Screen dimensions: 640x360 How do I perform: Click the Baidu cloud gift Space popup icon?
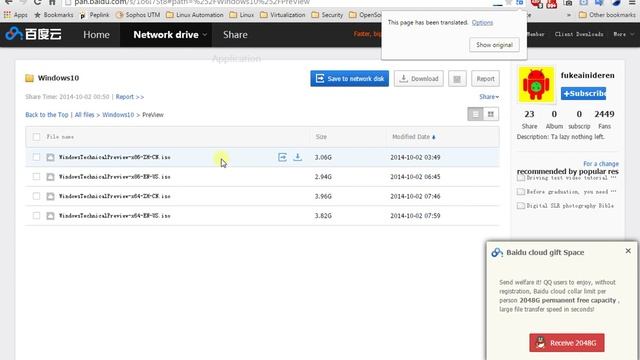click(497, 253)
